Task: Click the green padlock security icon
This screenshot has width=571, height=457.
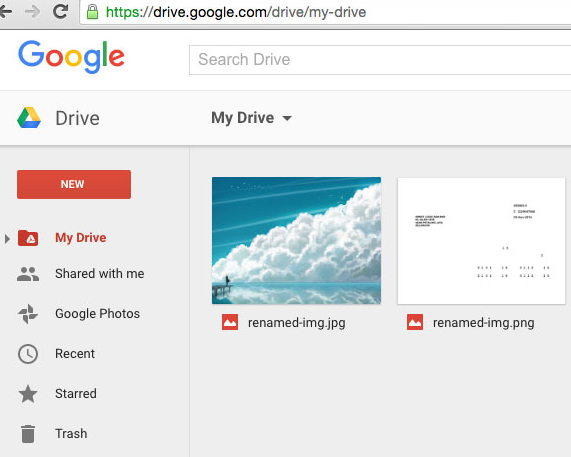Action: coord(92,12)
